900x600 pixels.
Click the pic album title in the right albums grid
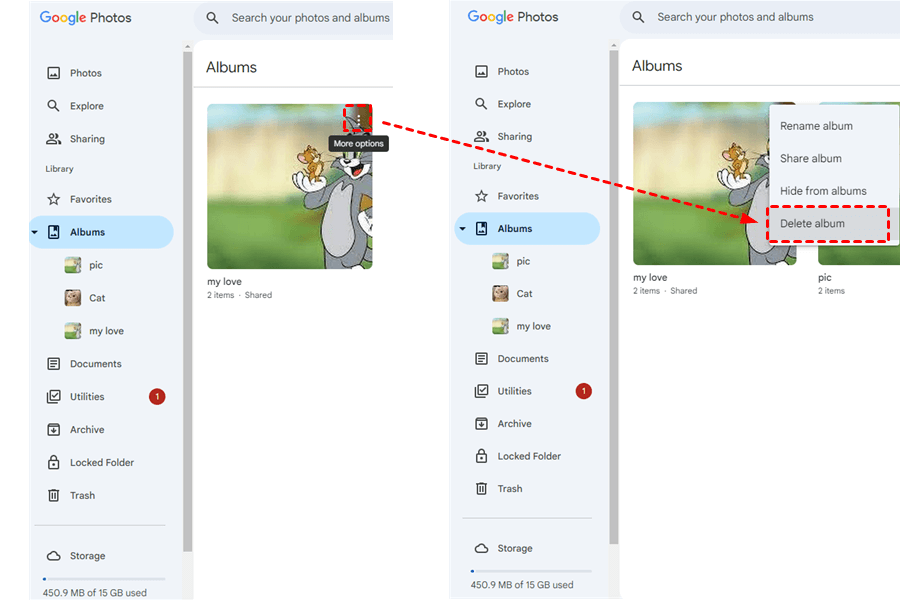point(824,277)
